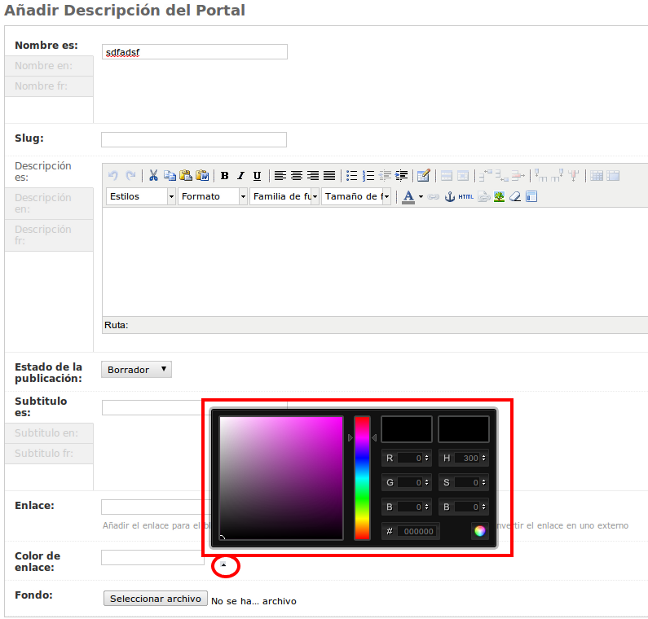Switch to the Subtitulo fr tab
The image size is (648, 619).
[49, 453]
